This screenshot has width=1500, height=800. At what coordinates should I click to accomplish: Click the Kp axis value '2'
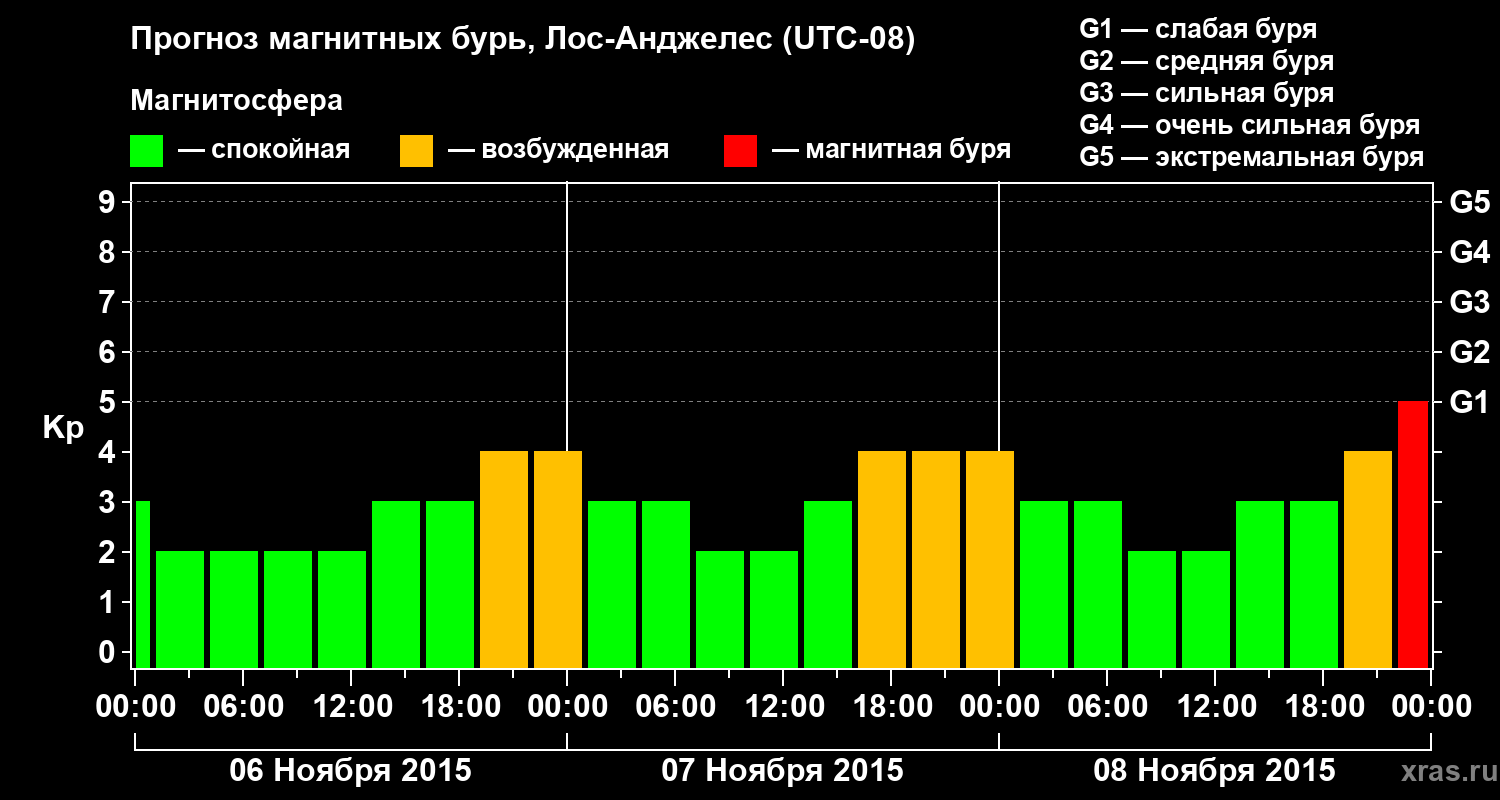click(x=109, y=553)
